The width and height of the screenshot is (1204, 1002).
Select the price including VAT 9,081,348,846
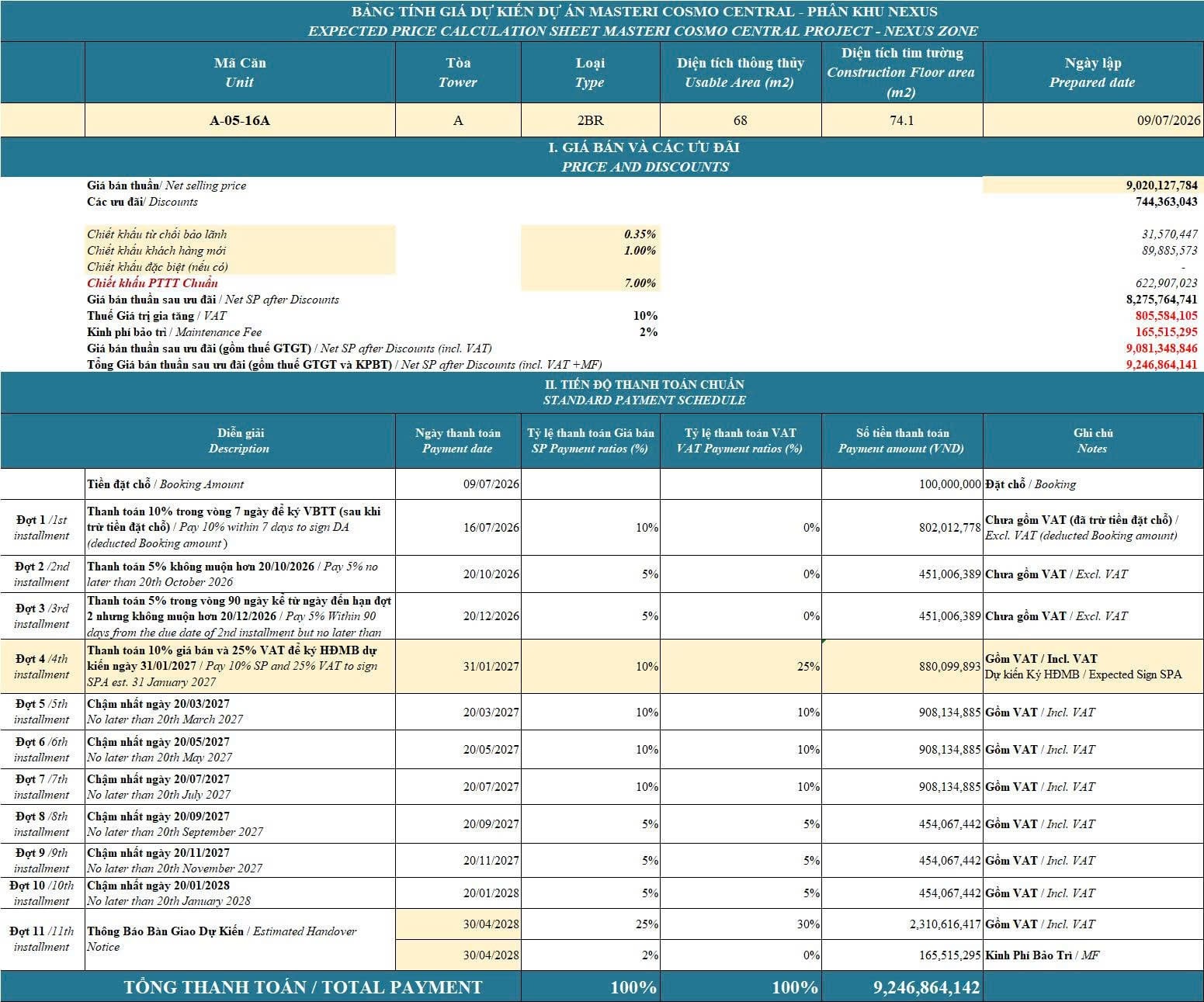pyautogui.click(x=1162, y=348)
